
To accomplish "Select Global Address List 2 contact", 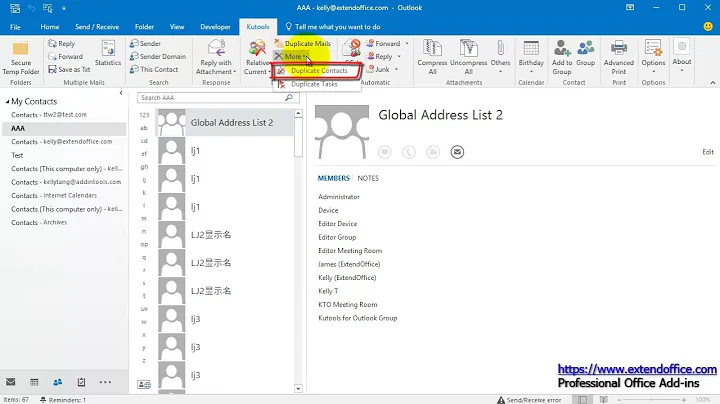I will [225, 123].
